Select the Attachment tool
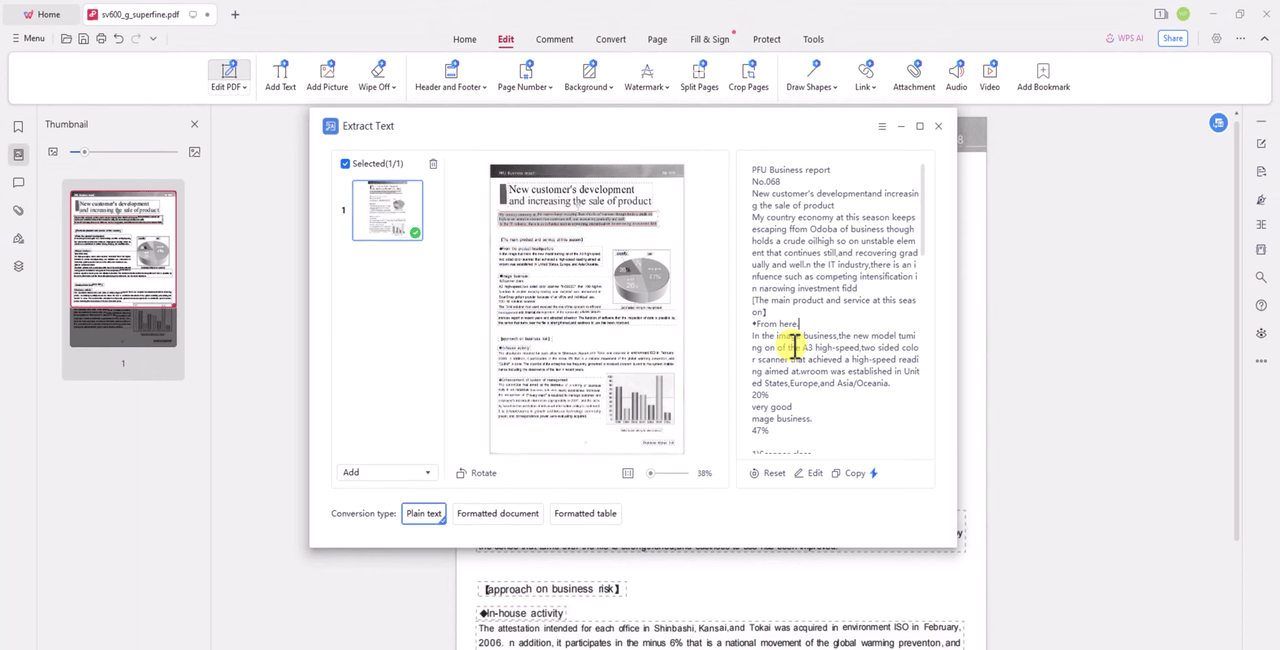The height and width of the screenshot is (650, 1280). [913, 75]
